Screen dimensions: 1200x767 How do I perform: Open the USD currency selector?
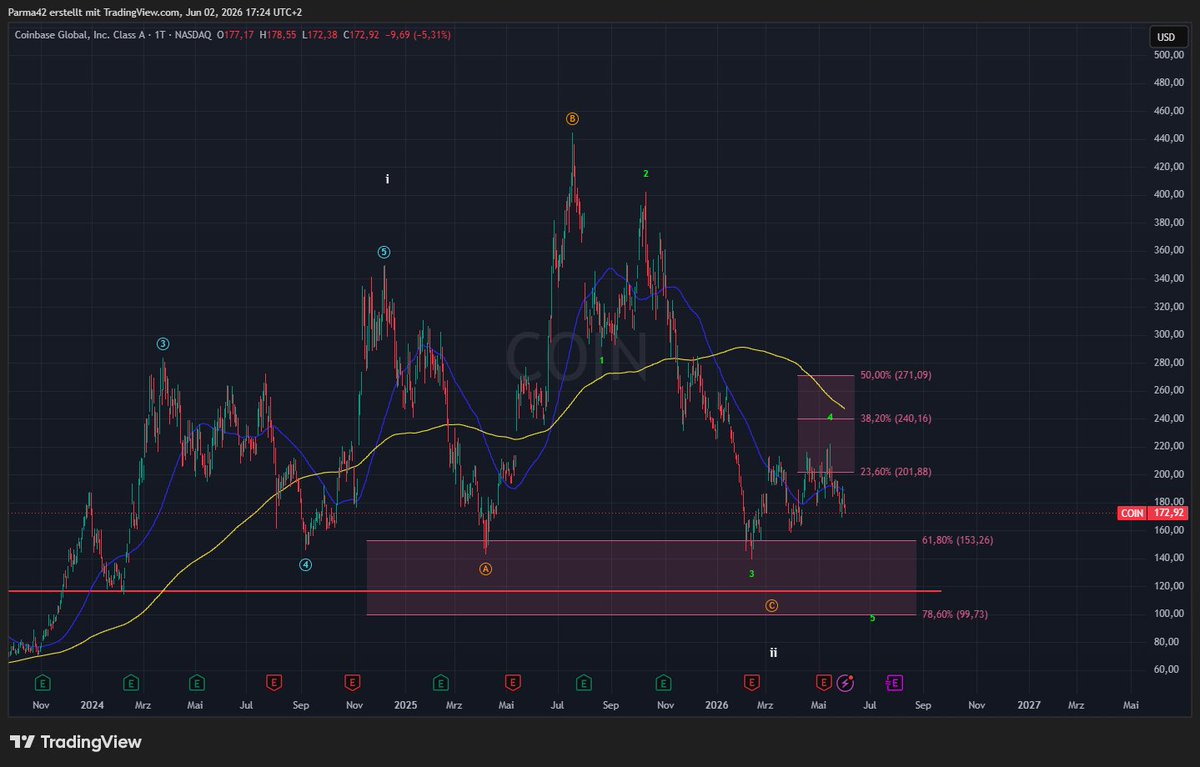pyautogui.click(x=1166, y=37)
